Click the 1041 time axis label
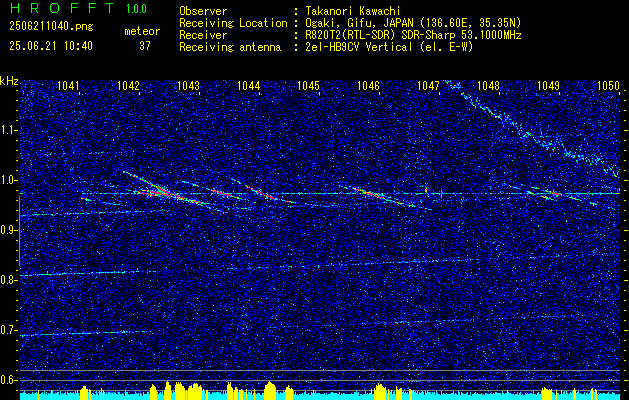Image resolution: width=629 pixels, height=400 pixels. point(68,85)
